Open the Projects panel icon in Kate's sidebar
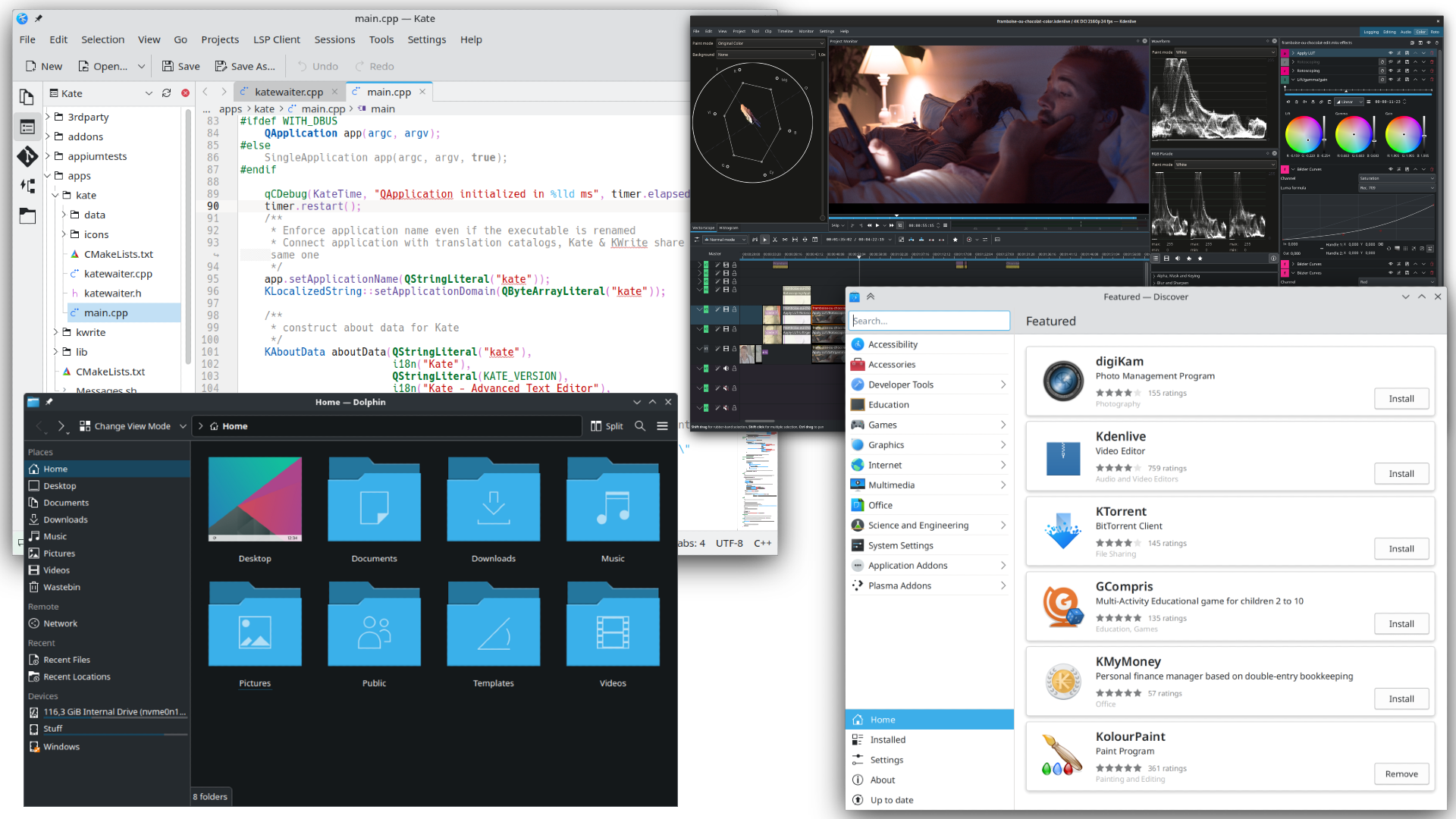Viewport: 1456px width, 819px height. point(27,127)
